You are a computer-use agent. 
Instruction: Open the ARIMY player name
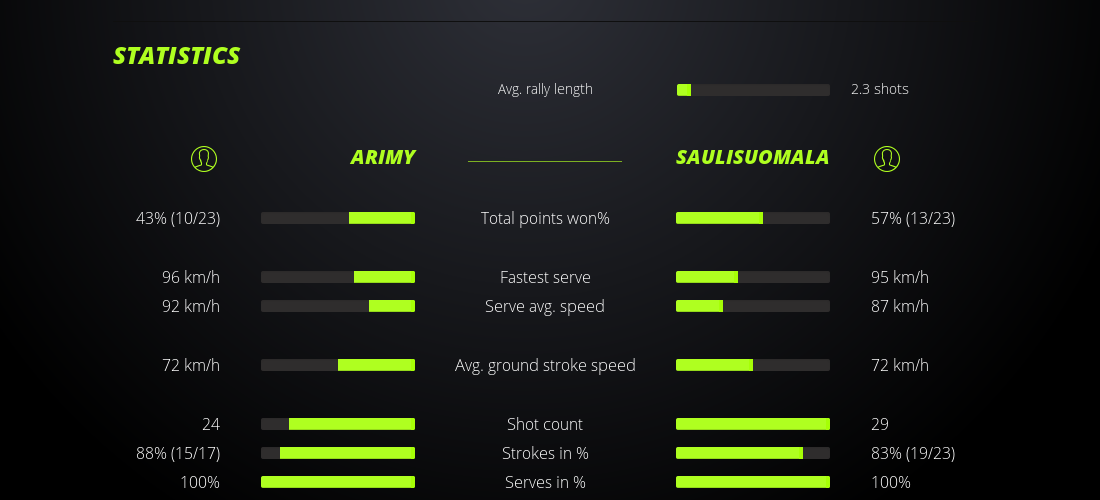[x=383, y=158]
